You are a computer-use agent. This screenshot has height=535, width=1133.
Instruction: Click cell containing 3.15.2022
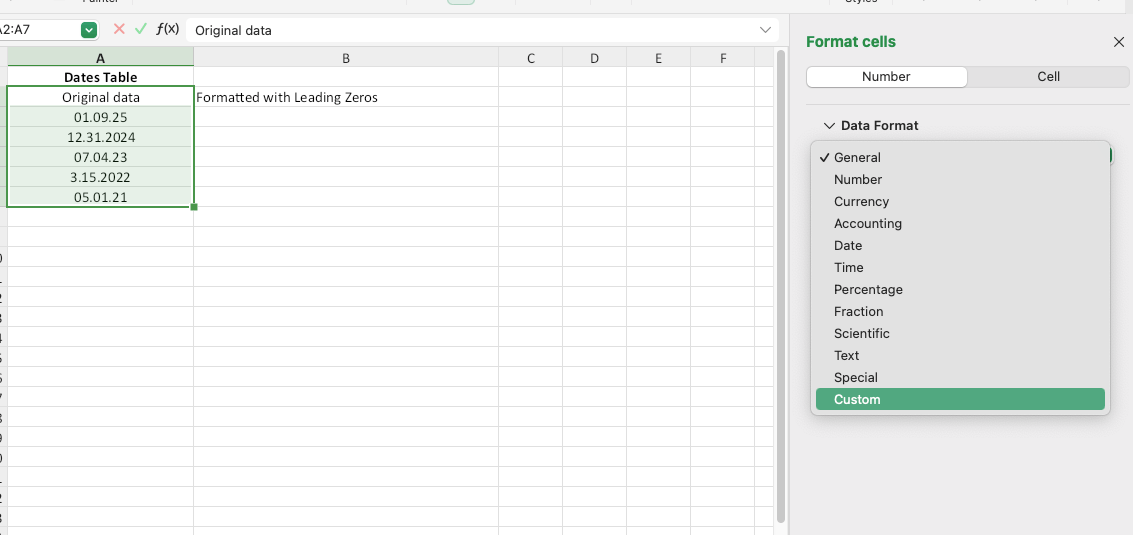click(x=100, y=177)
